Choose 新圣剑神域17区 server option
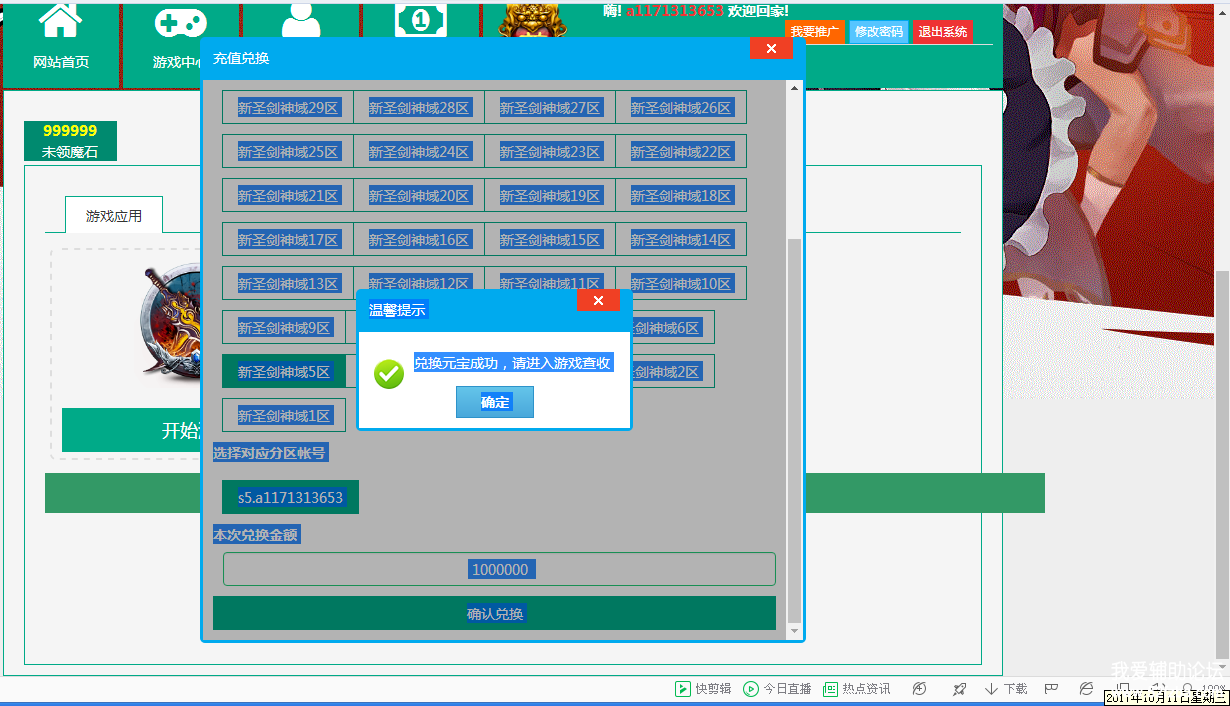 pyautogui.click(x=288, y=240)
